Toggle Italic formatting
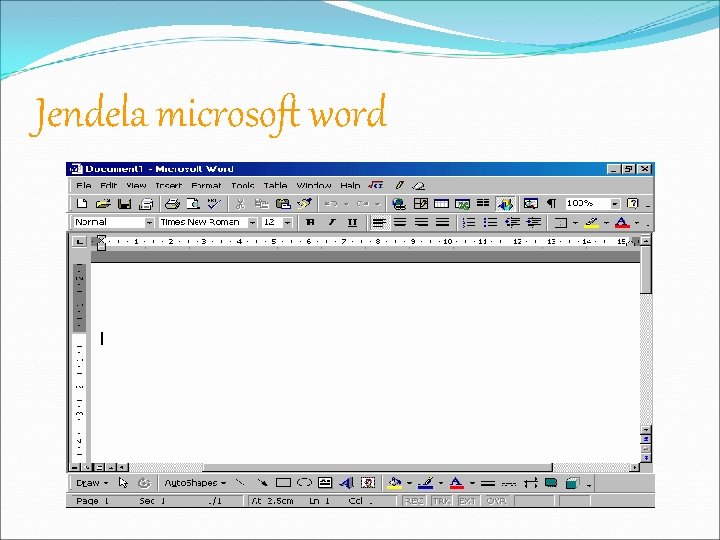The width and height of the screenshot is (720, 540). point(331,223)
